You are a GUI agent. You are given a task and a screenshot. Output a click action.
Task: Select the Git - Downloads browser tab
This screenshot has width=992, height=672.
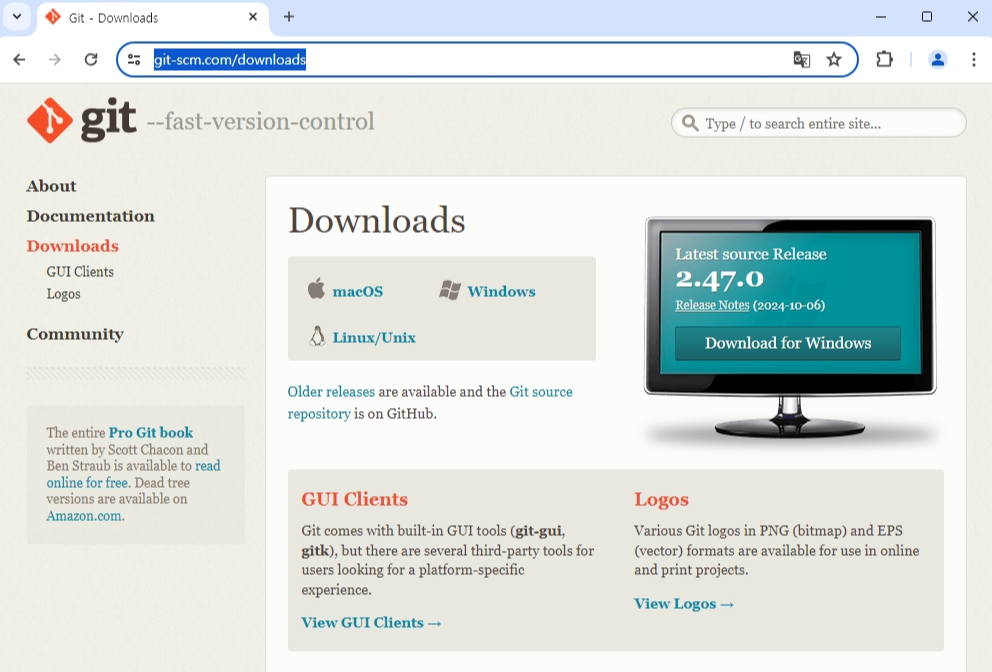(152, 18)
